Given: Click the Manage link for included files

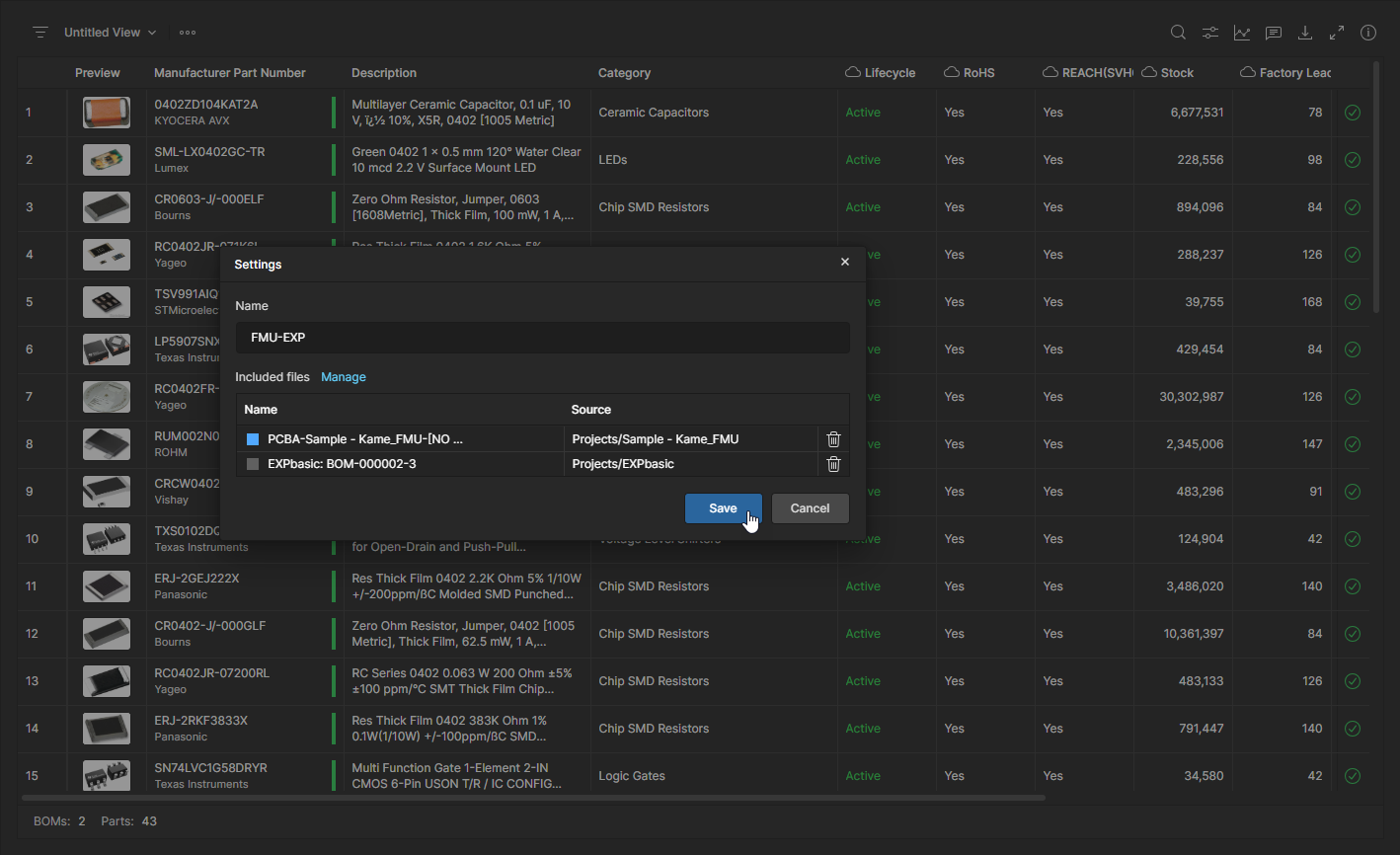Looking at the screenshot, I should pyautogui.click(x=344, y=377).
